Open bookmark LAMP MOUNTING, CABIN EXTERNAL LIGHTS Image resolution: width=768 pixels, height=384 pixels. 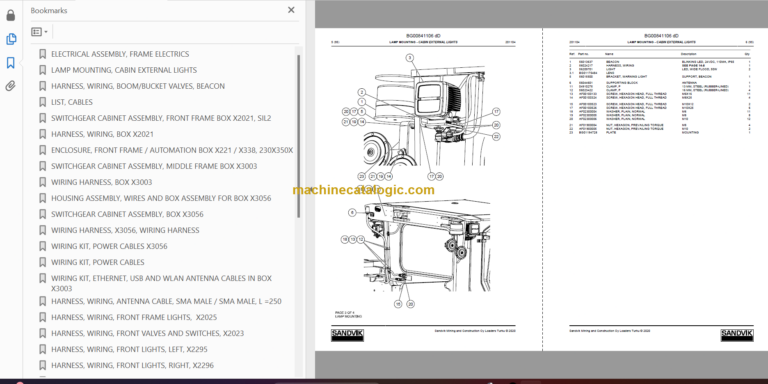124,70
